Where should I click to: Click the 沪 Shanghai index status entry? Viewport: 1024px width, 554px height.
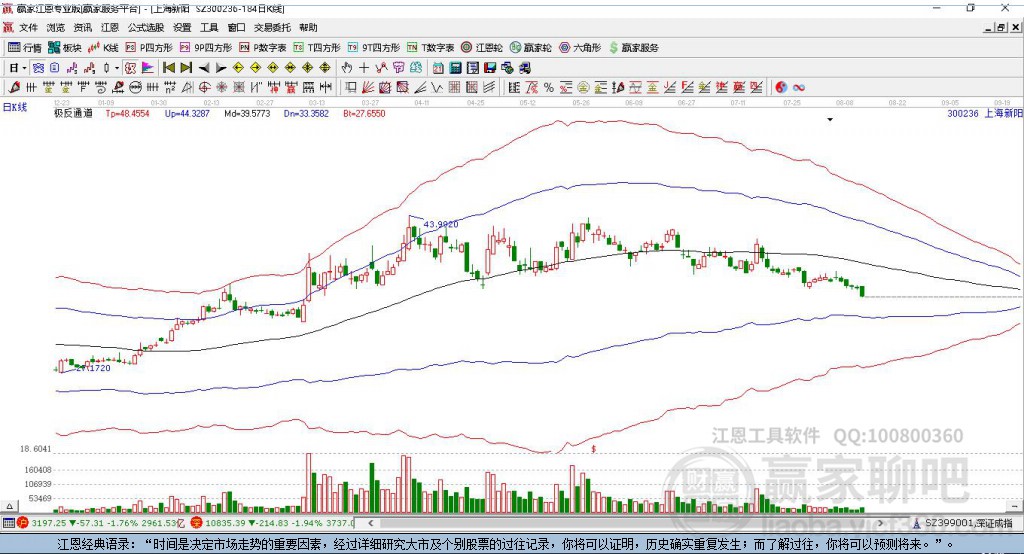point(102,523)
